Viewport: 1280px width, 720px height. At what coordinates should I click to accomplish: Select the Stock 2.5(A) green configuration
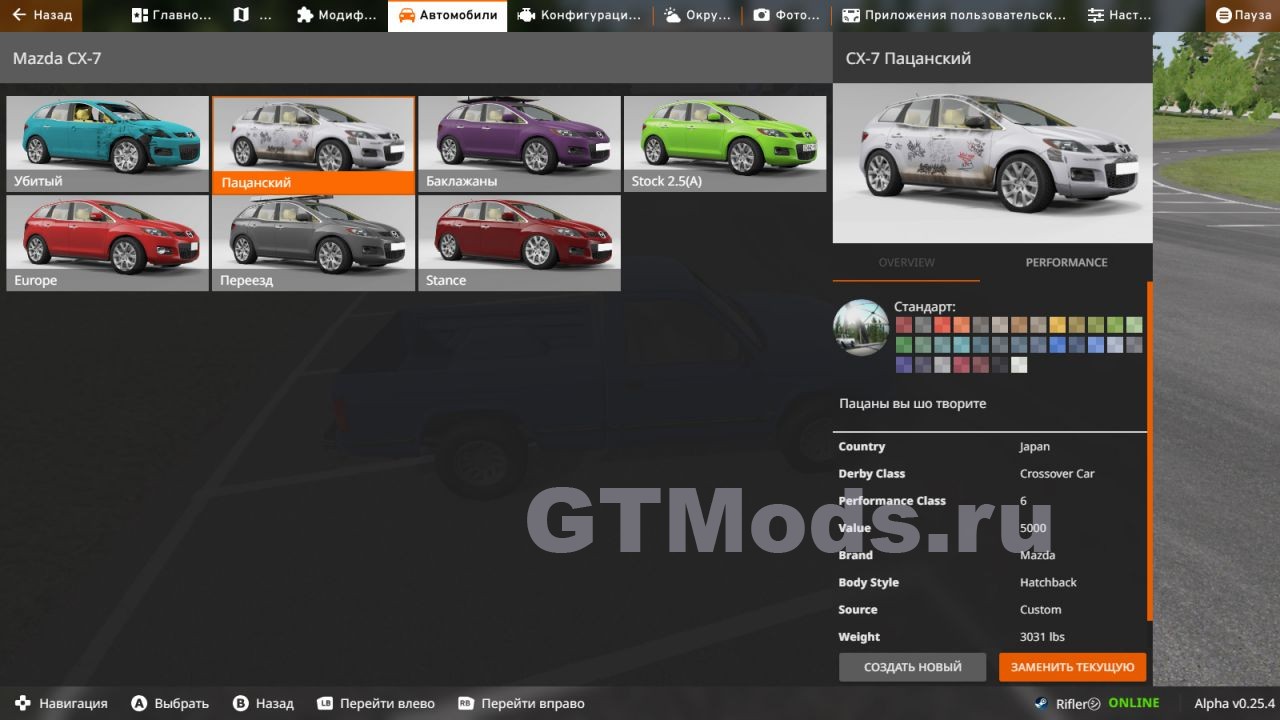point(725,144)
